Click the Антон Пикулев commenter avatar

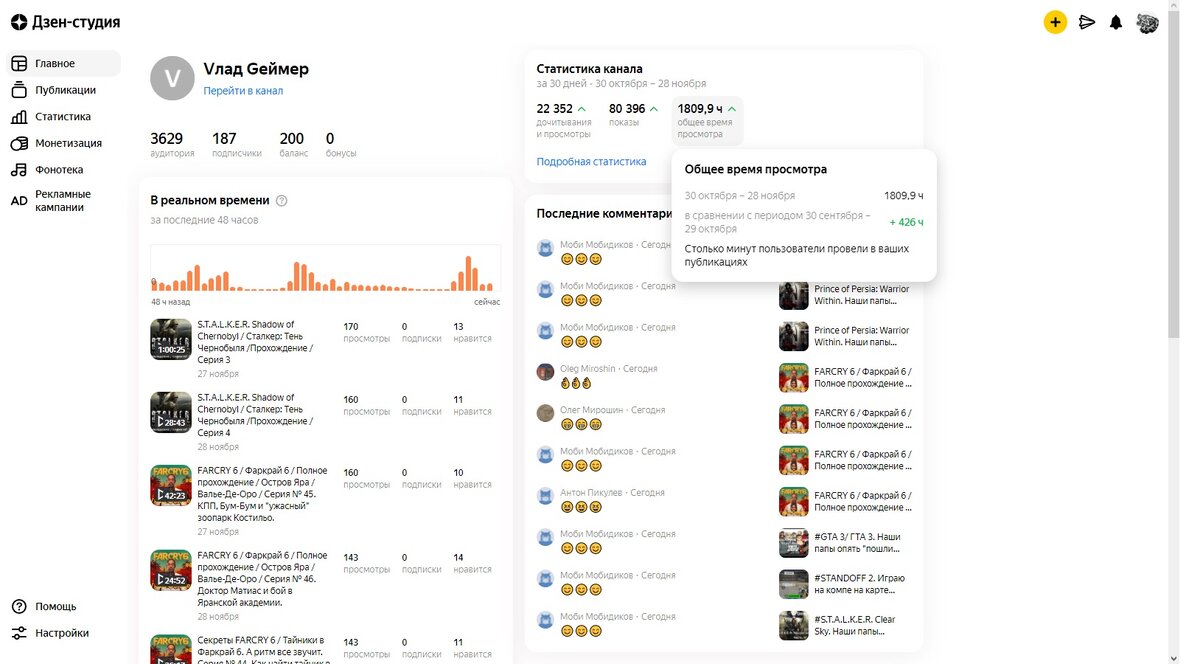(x=545, y=496)
